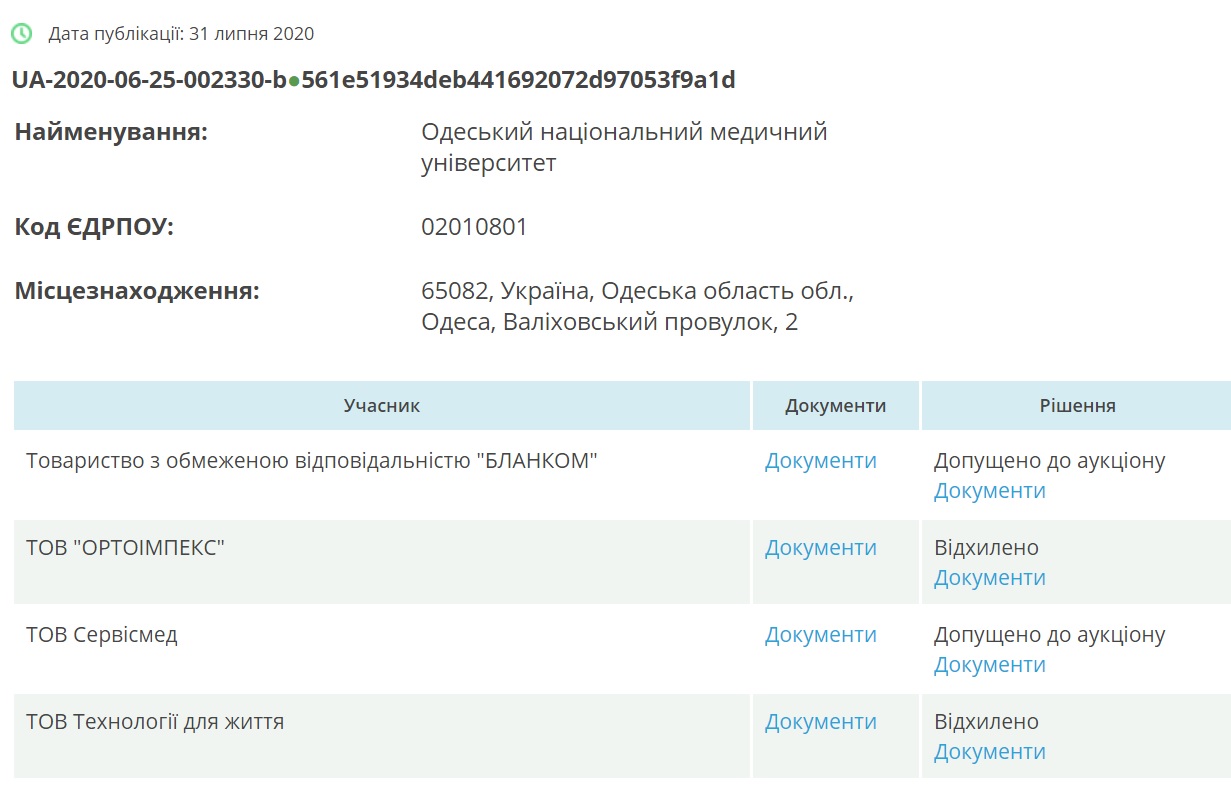Screen dimensions: 1231x789
Task: Click the clock icon beside publication date
Action: pos(21,34)
